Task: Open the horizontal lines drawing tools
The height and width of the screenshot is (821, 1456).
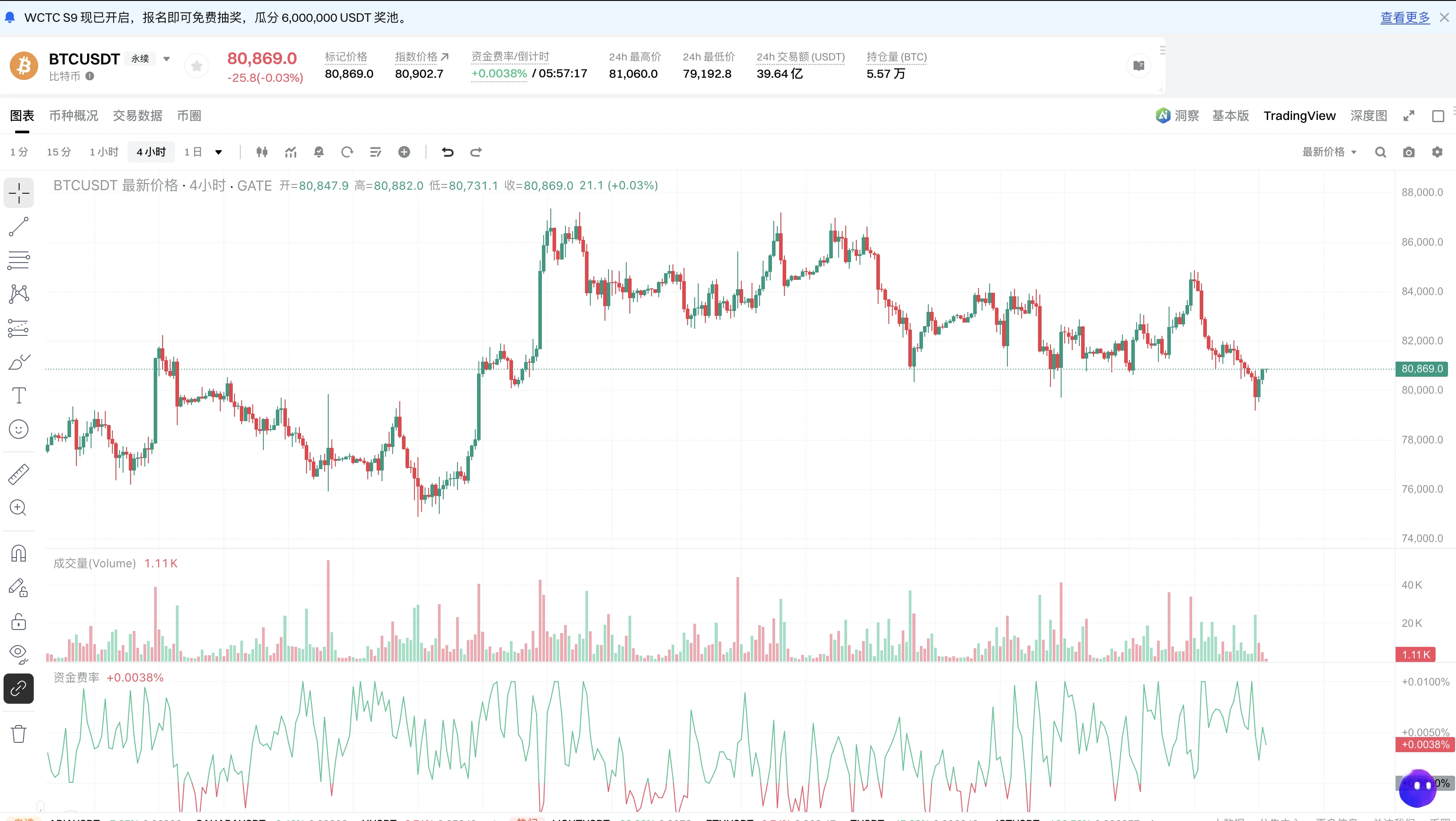Action: 19,260
